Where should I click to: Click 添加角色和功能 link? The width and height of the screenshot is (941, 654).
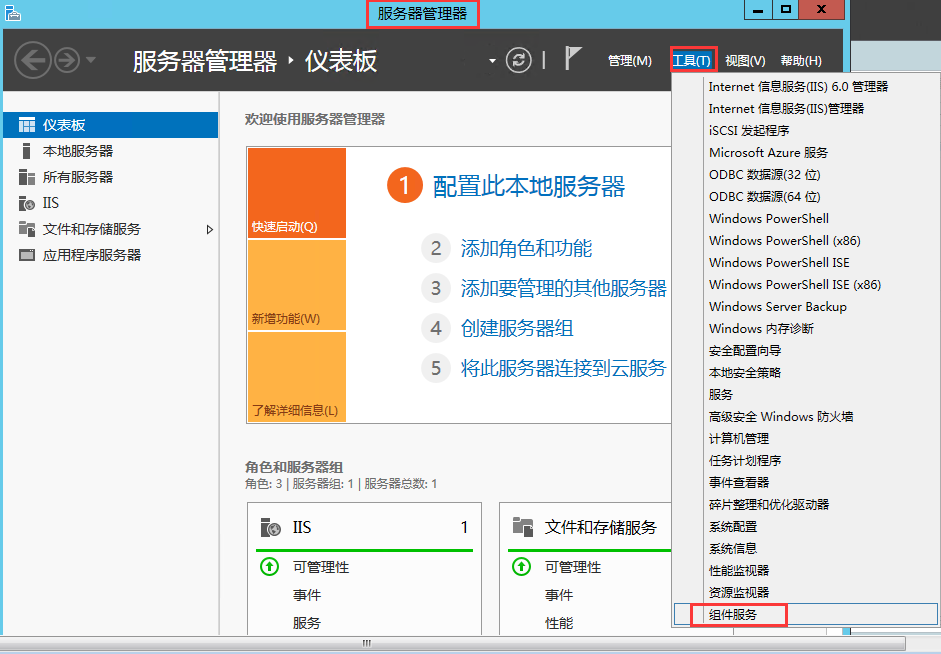click(x=526, y=248)
